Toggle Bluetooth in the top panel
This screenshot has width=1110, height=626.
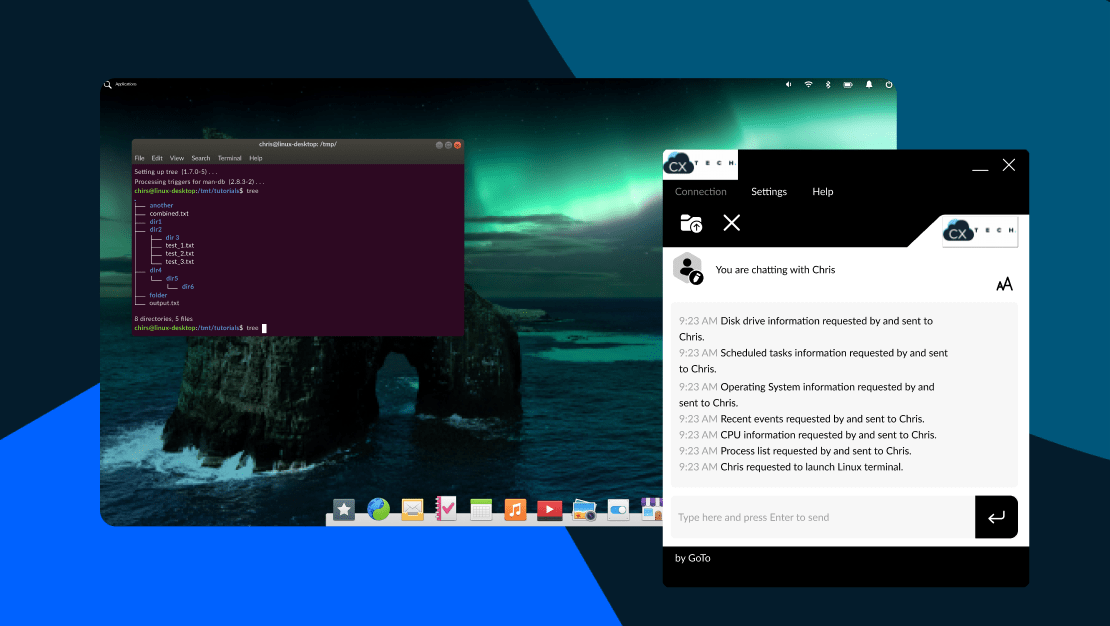click(827, 85)
